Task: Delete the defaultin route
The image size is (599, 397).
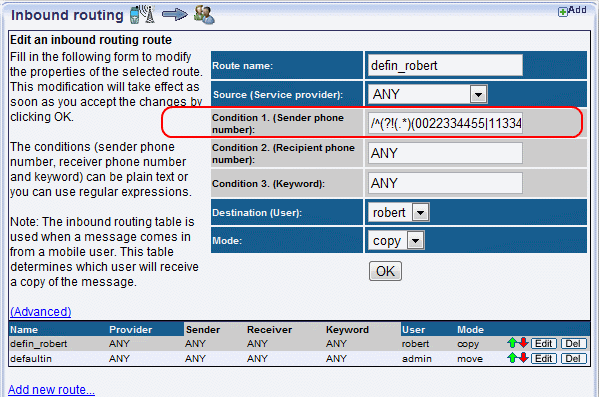Action: coord(573,358)
